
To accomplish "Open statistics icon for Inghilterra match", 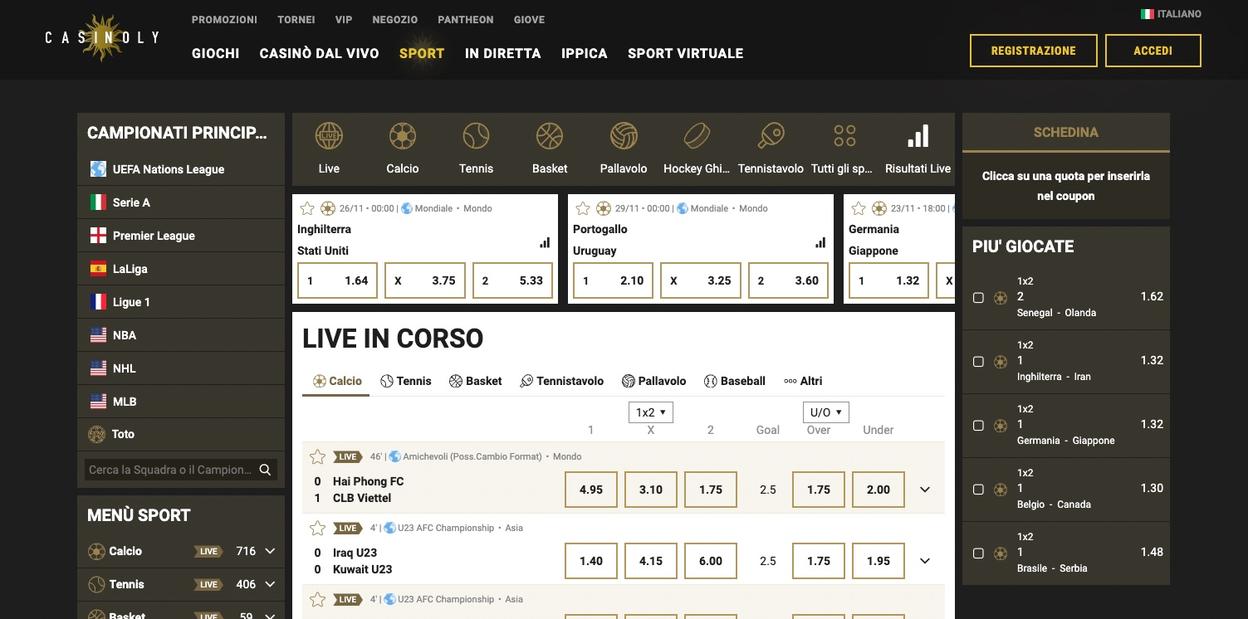I will coord(545,242).
